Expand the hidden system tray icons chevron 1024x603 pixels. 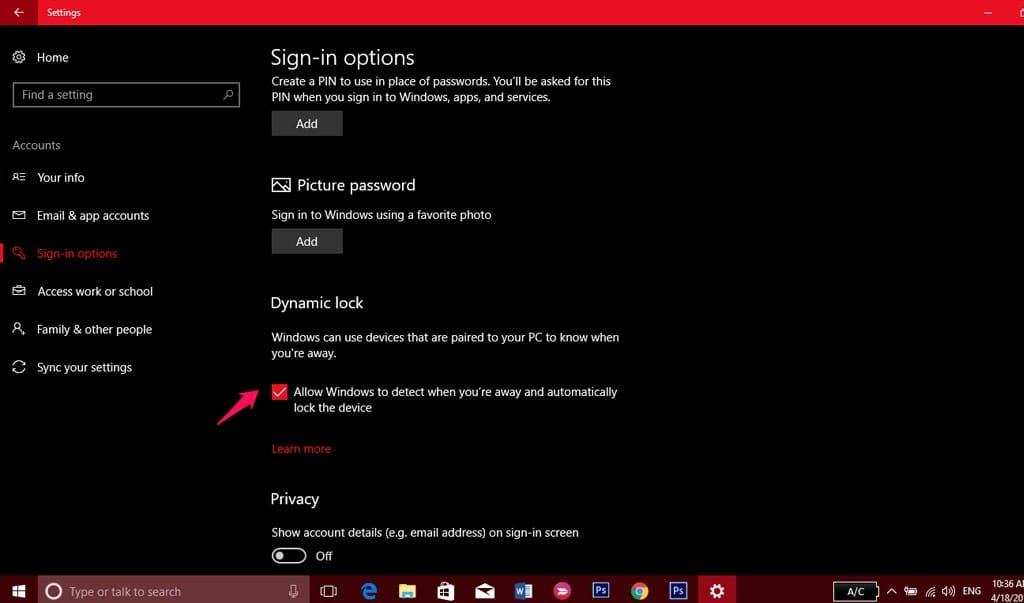(892, 591)
